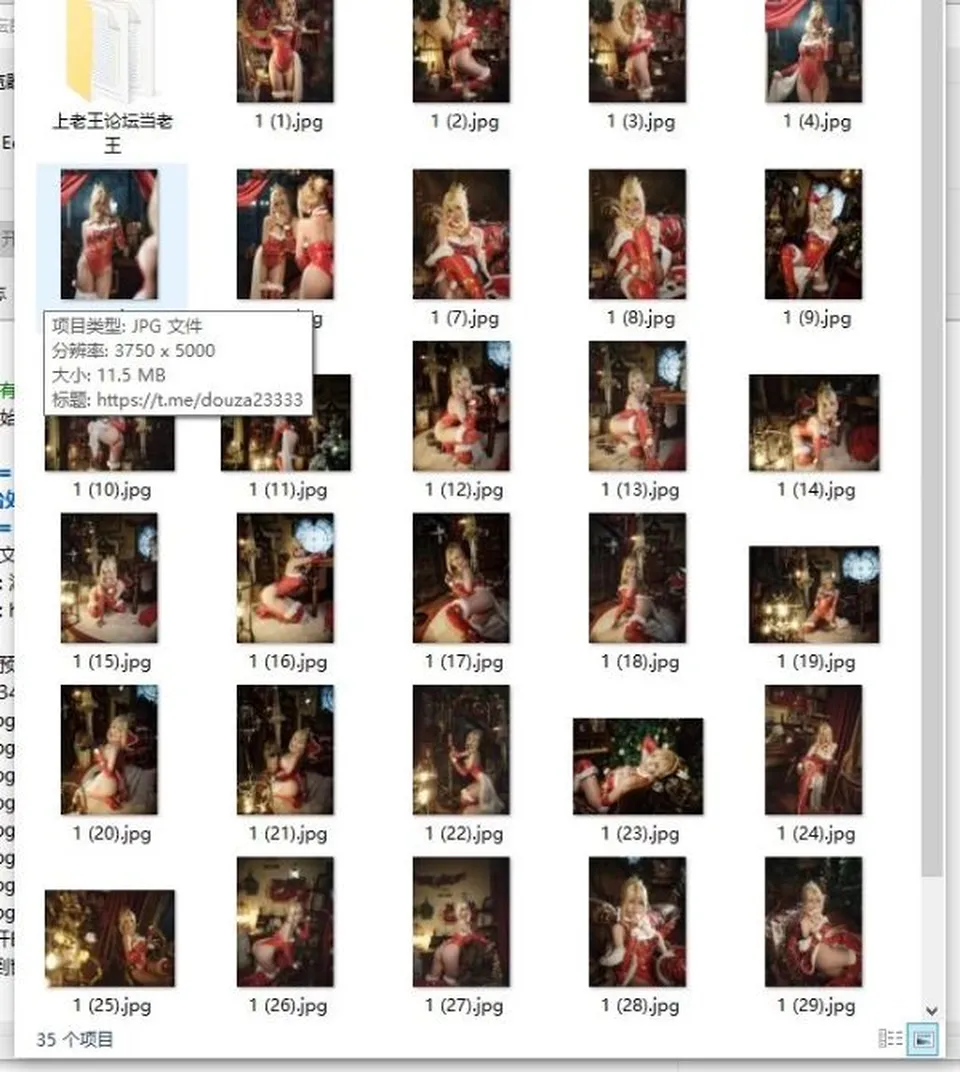Select the label 1 (15).jpg

(x=112, y=661)
